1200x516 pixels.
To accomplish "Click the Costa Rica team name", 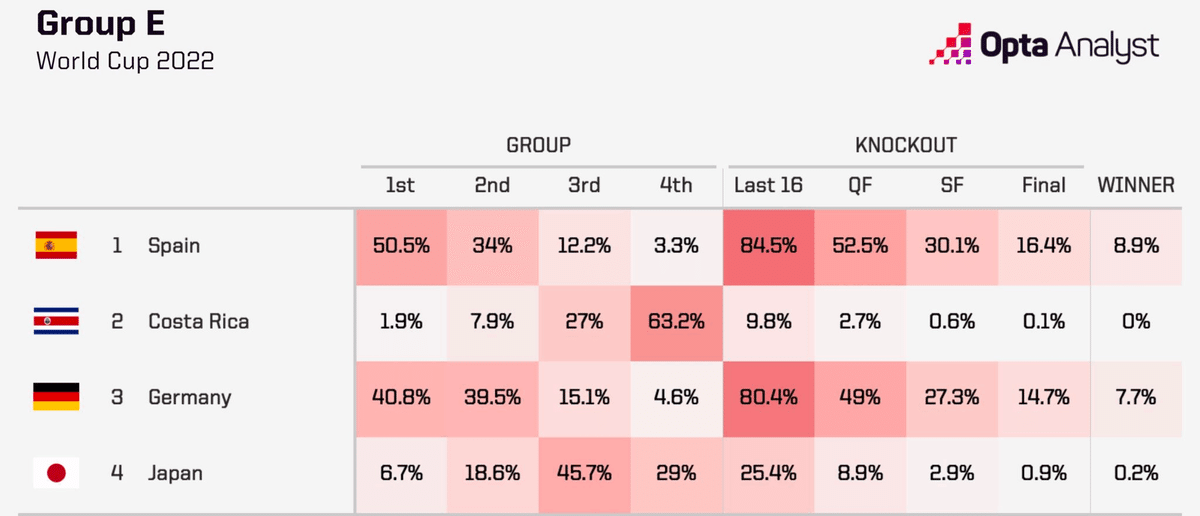I will point(198,321).
